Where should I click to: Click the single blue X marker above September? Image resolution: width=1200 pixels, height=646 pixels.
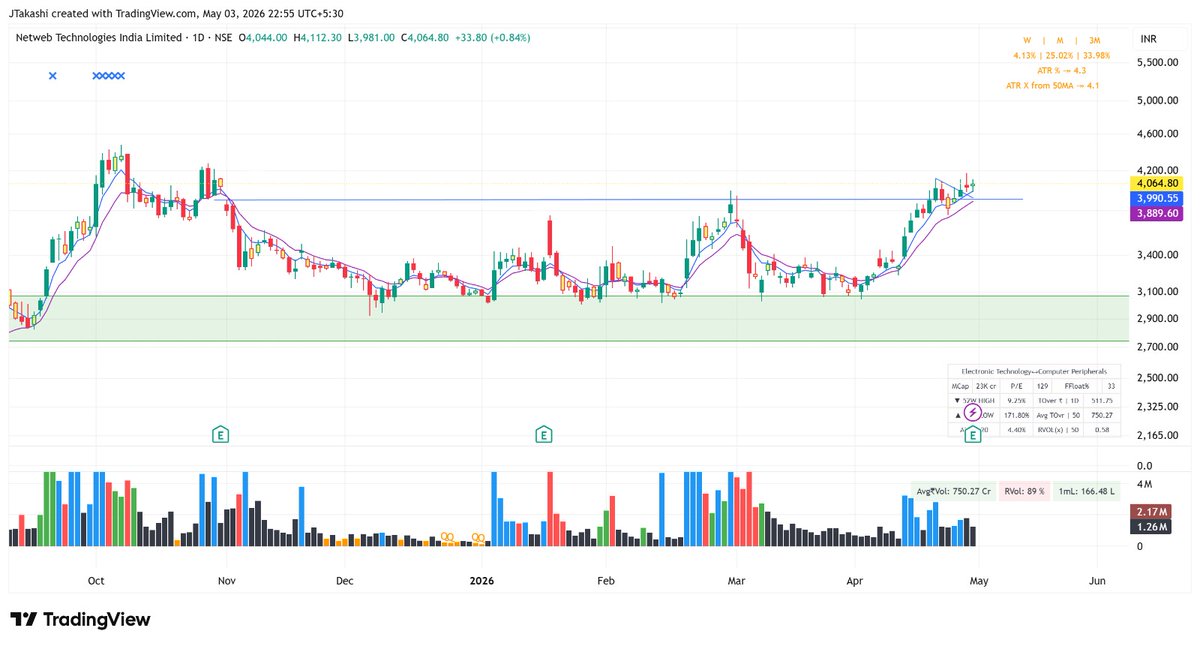click(53, 75)
